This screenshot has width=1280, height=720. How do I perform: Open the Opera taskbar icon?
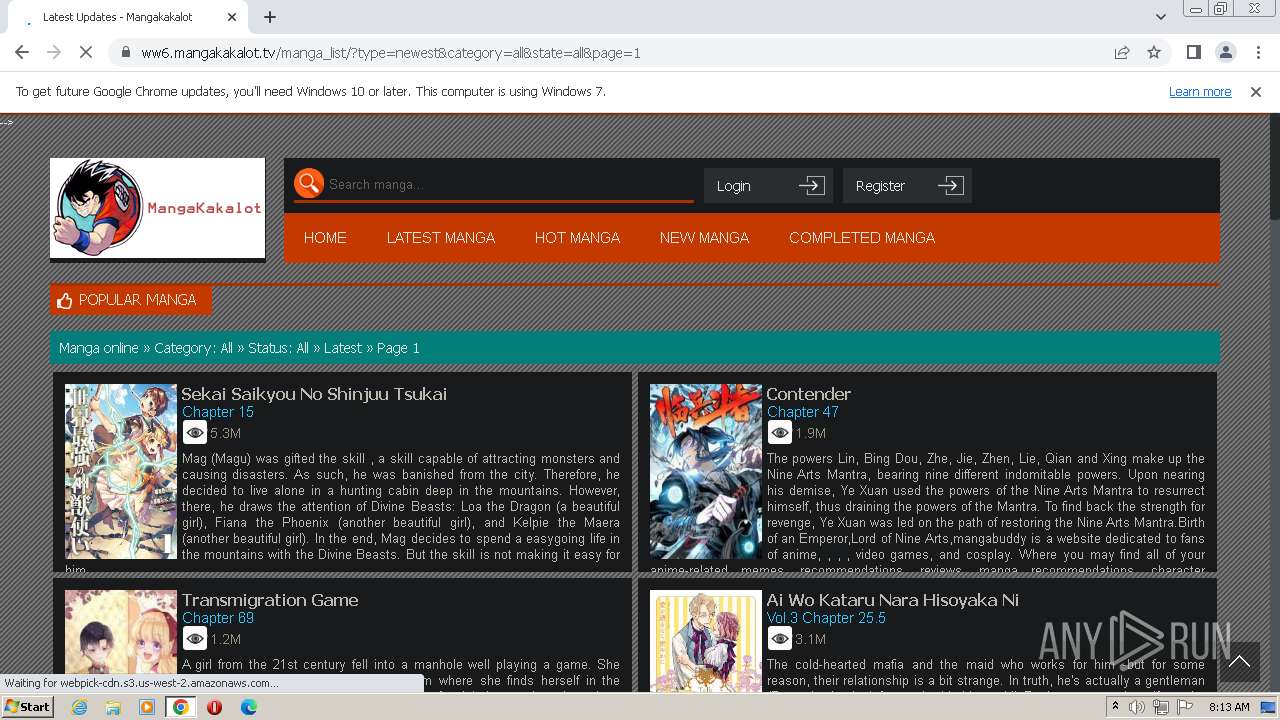tap(214, 707)
